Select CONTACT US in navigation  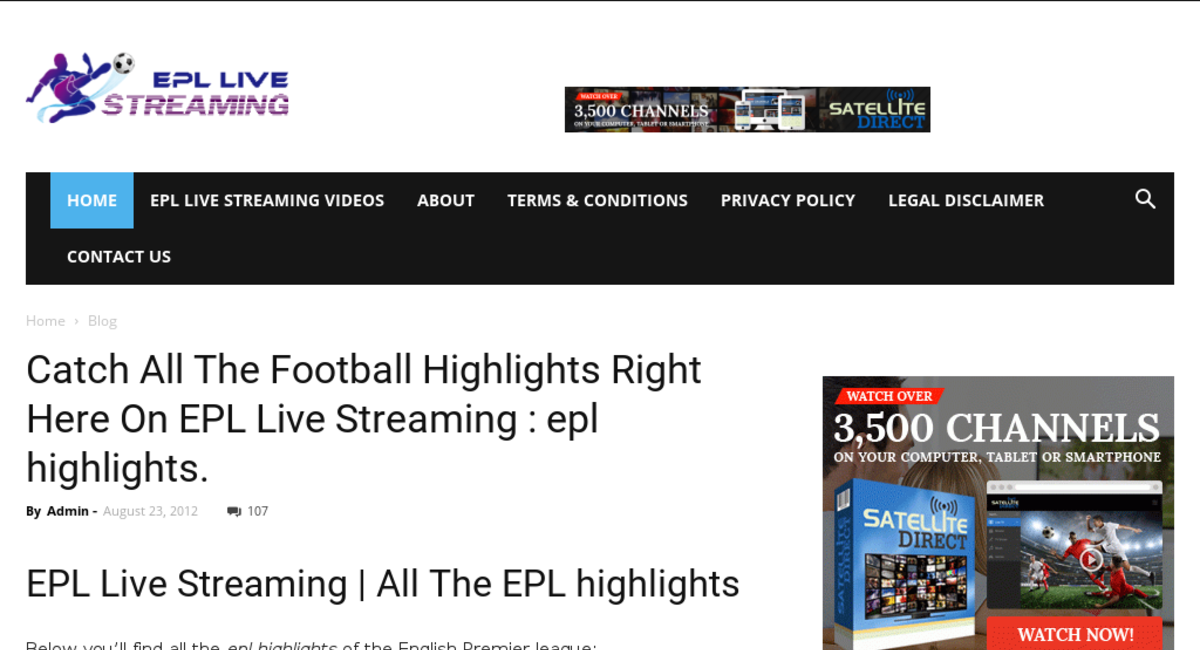coord(119,256)
